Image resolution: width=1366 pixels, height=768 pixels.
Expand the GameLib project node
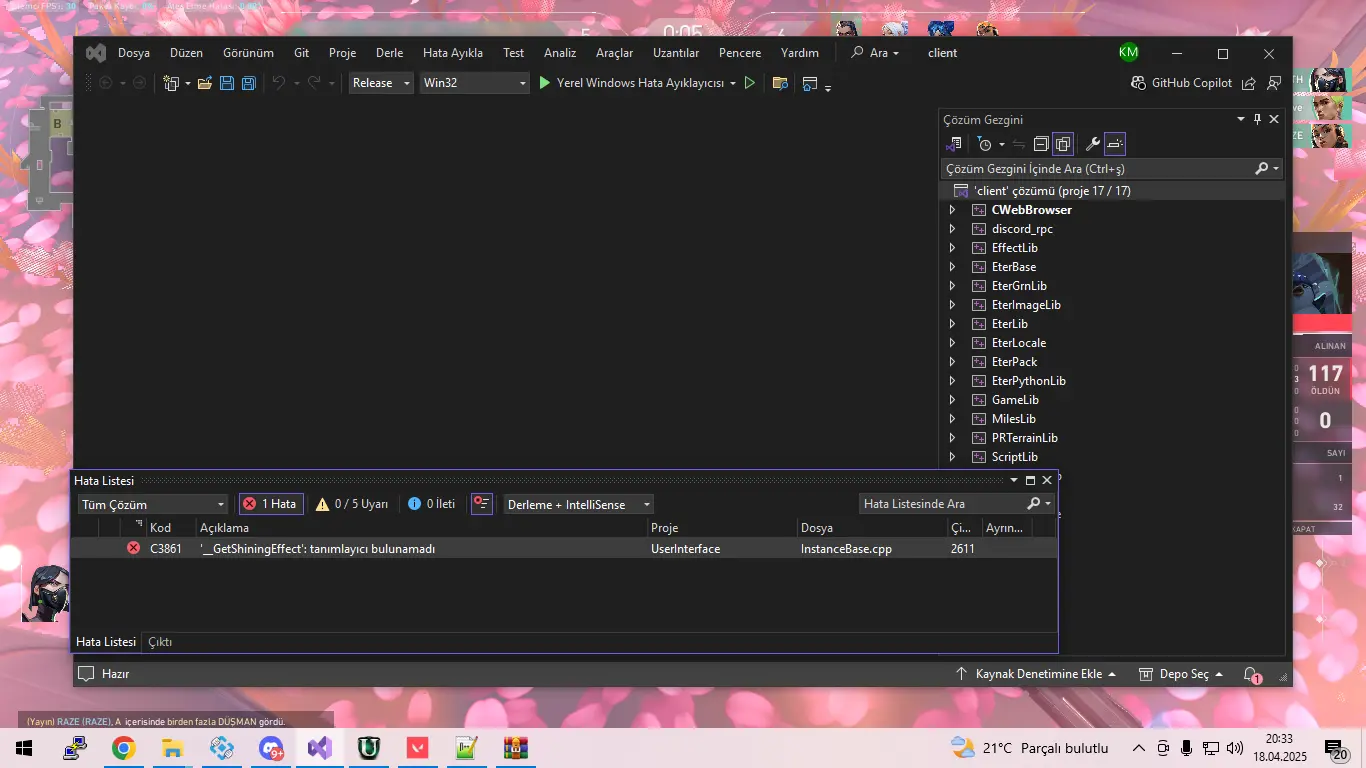click(952, 400)
